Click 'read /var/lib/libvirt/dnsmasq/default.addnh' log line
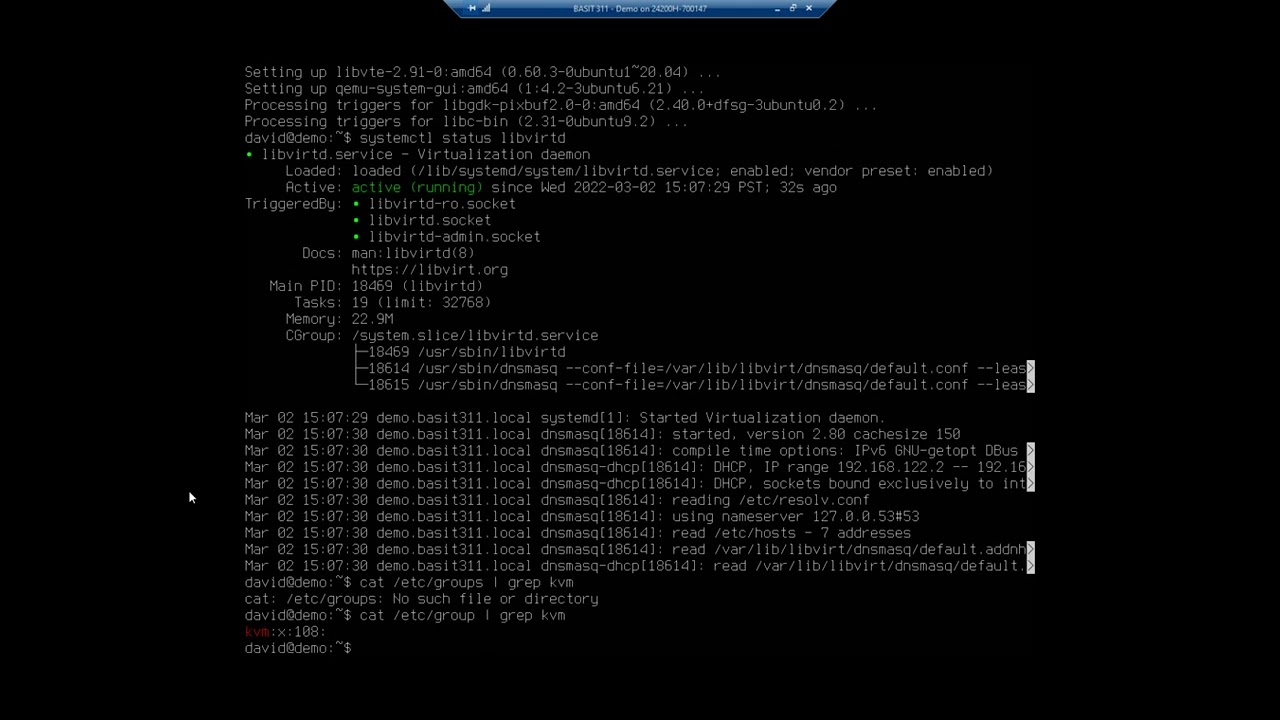Viewport: 1280px width, 720px height. [x=640, y=549]
